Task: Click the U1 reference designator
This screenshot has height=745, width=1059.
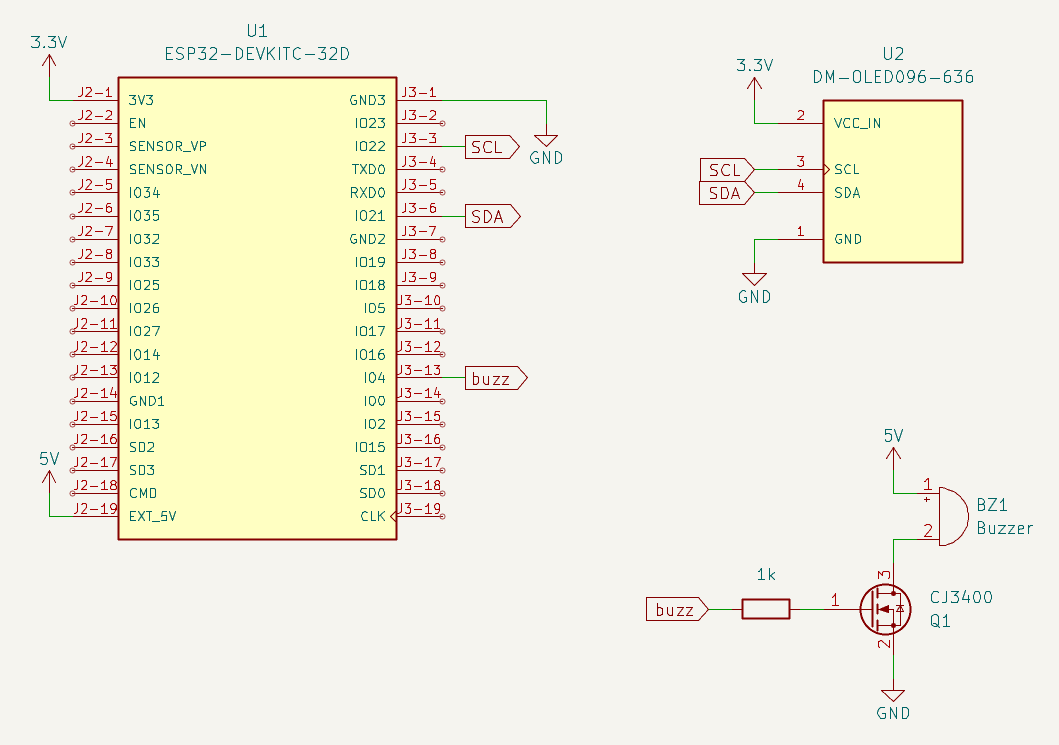Action: click(x=257, y=31)
